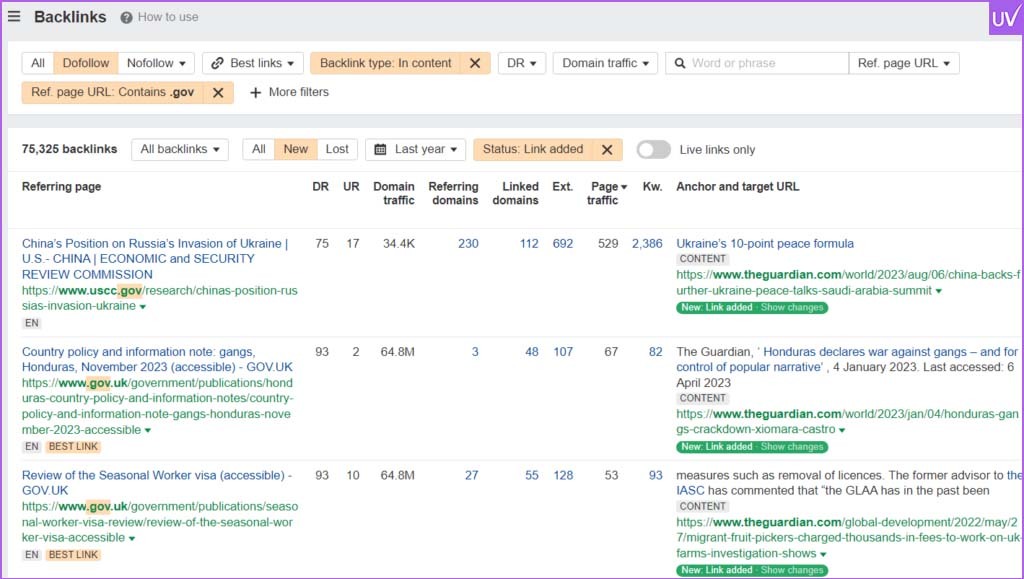Open the All backlinks dropdown
The width and height of the screenshot is (1024, 579).
[x=180, y=149]
